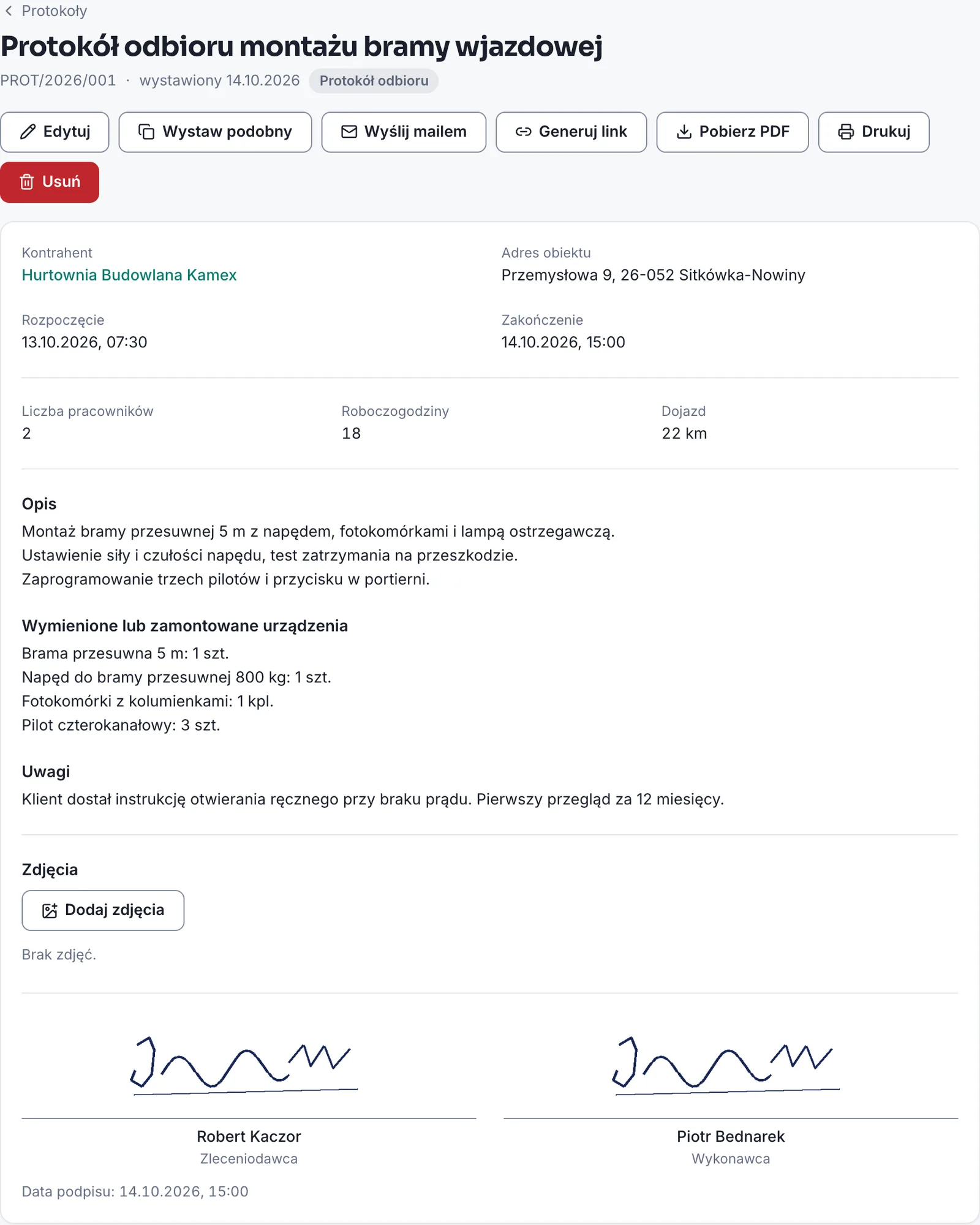Click the pencil icon on Edytuj
The image size is (980, 1225).
tap(28, 132)
